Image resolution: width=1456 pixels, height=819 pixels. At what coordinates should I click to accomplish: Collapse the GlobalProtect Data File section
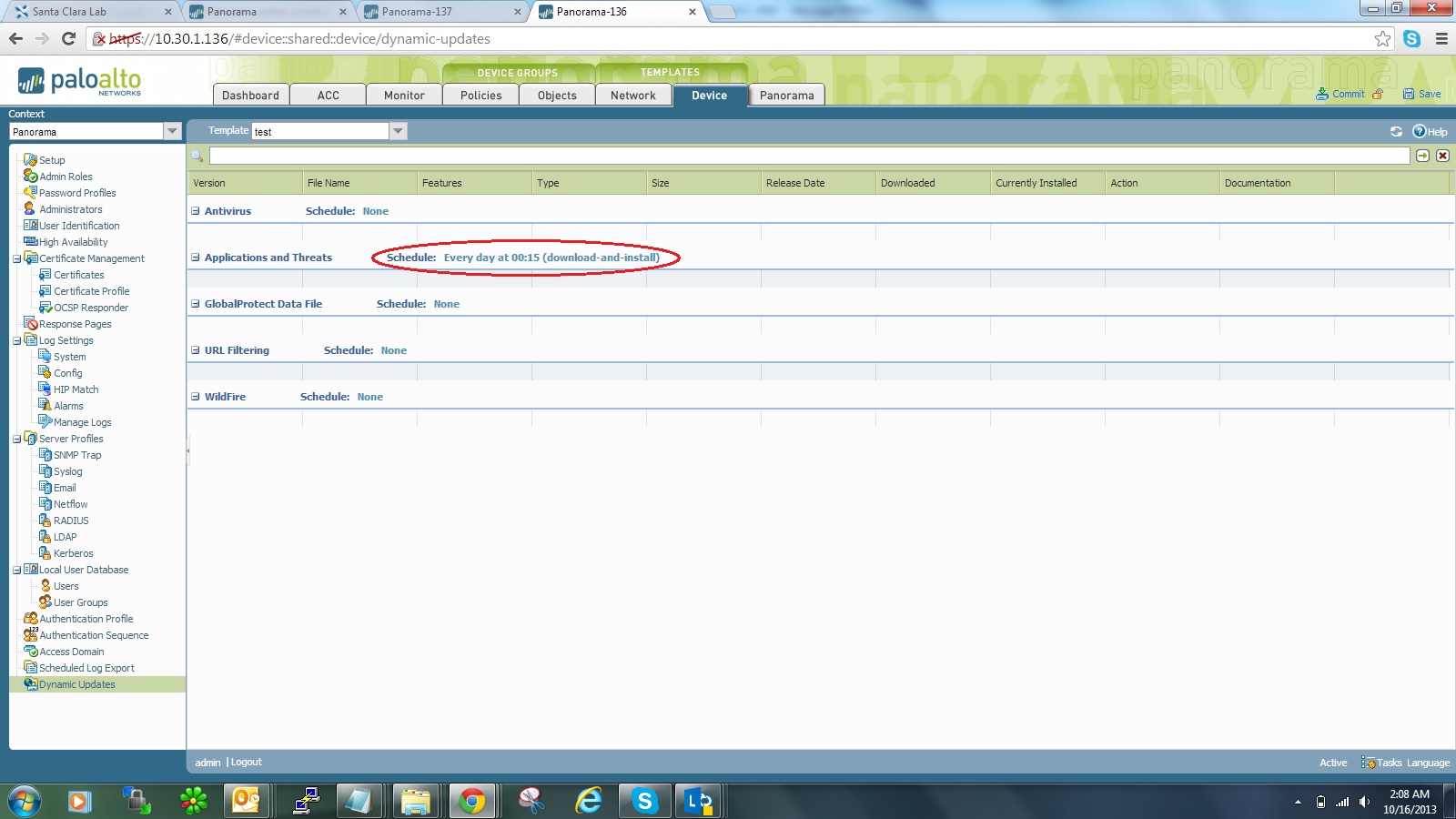point(195,304)
